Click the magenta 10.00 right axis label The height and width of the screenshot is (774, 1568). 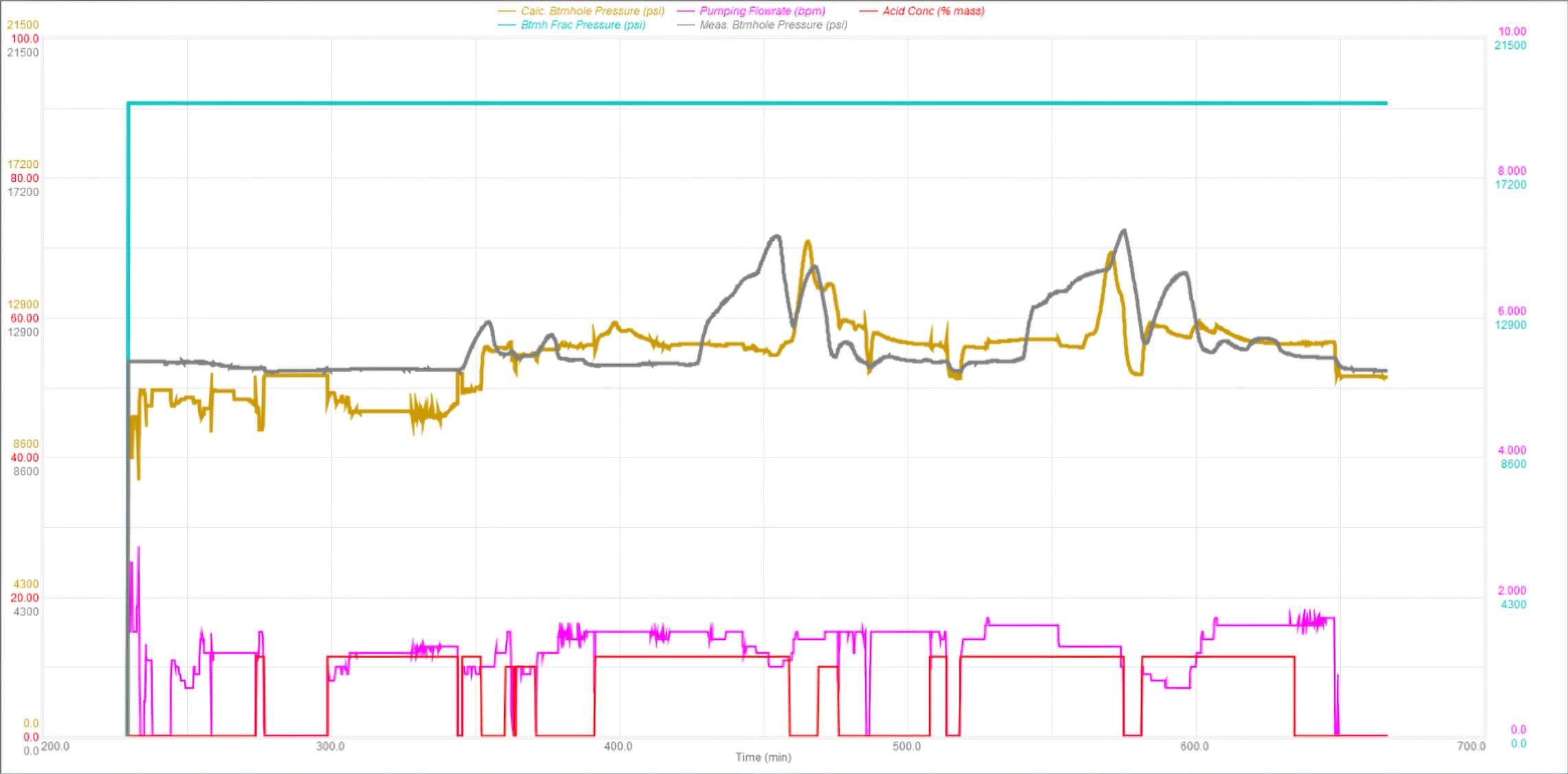pos(1512,32)
